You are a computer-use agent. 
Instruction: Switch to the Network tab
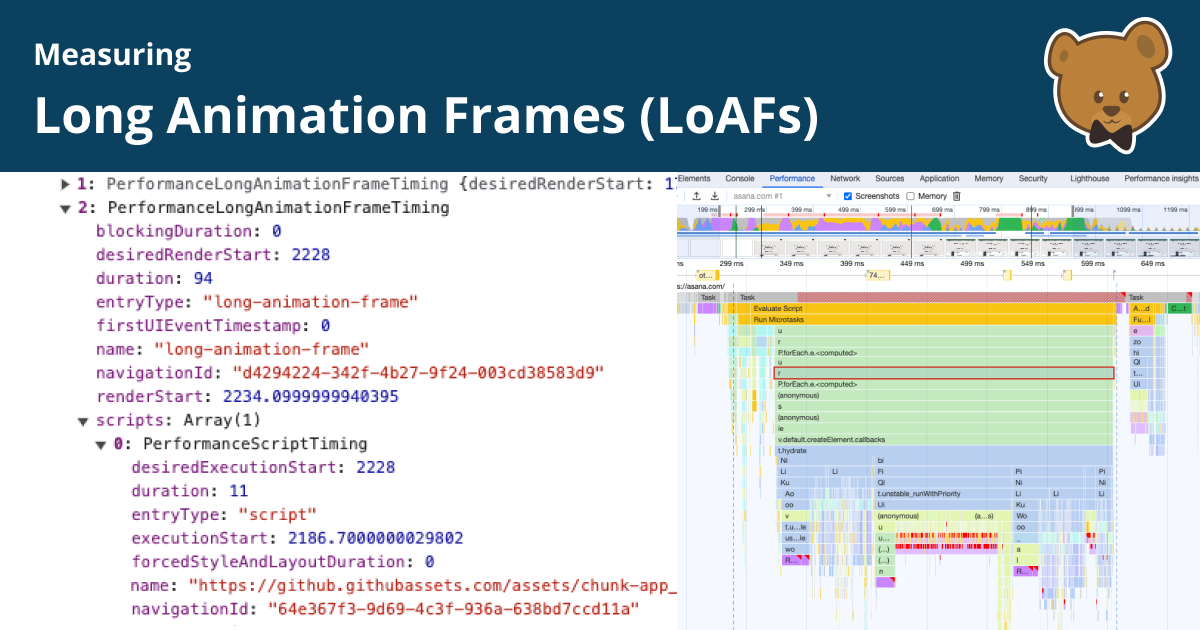click(x=846, y=178)
